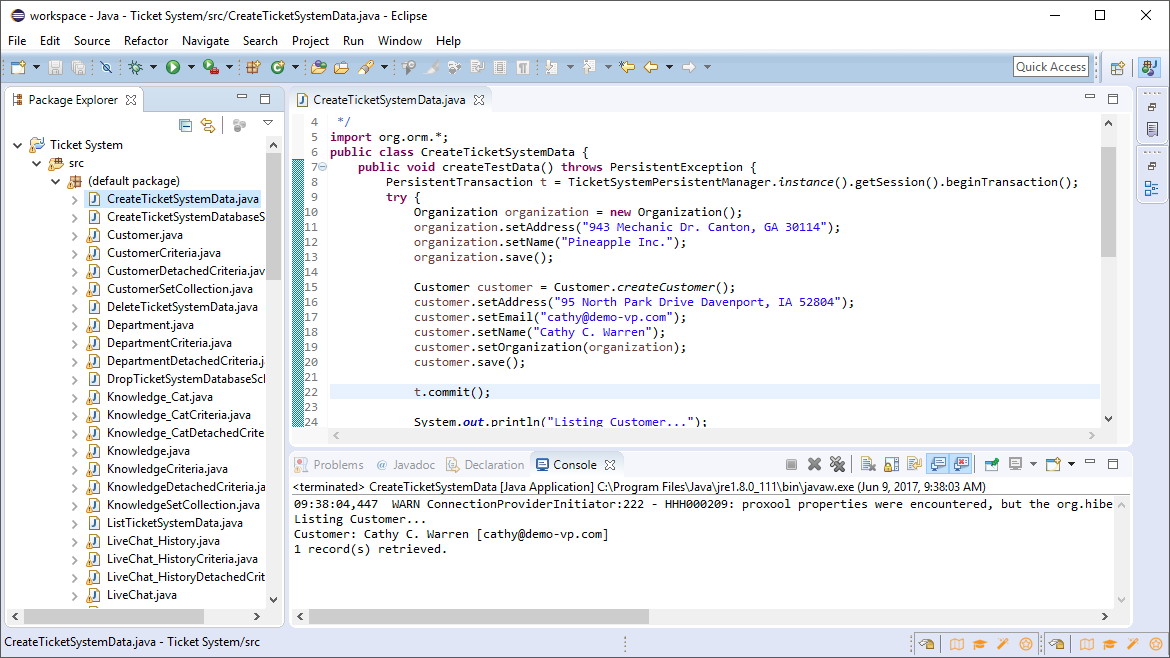This screenshot has height=658, width=1170.
Task: Click the green New Java Class icon
Action: pyautogui.click(x=278, y=67)
